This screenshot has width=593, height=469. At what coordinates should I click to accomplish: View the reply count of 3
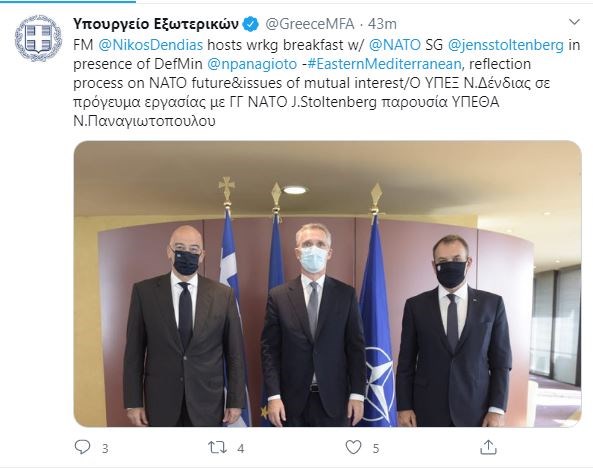(105, 449)
